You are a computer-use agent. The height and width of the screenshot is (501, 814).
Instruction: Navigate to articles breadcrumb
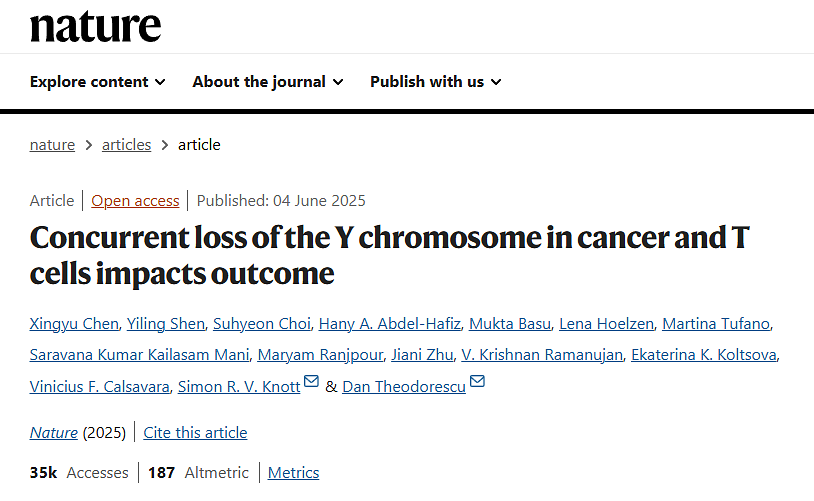point(126,145)
